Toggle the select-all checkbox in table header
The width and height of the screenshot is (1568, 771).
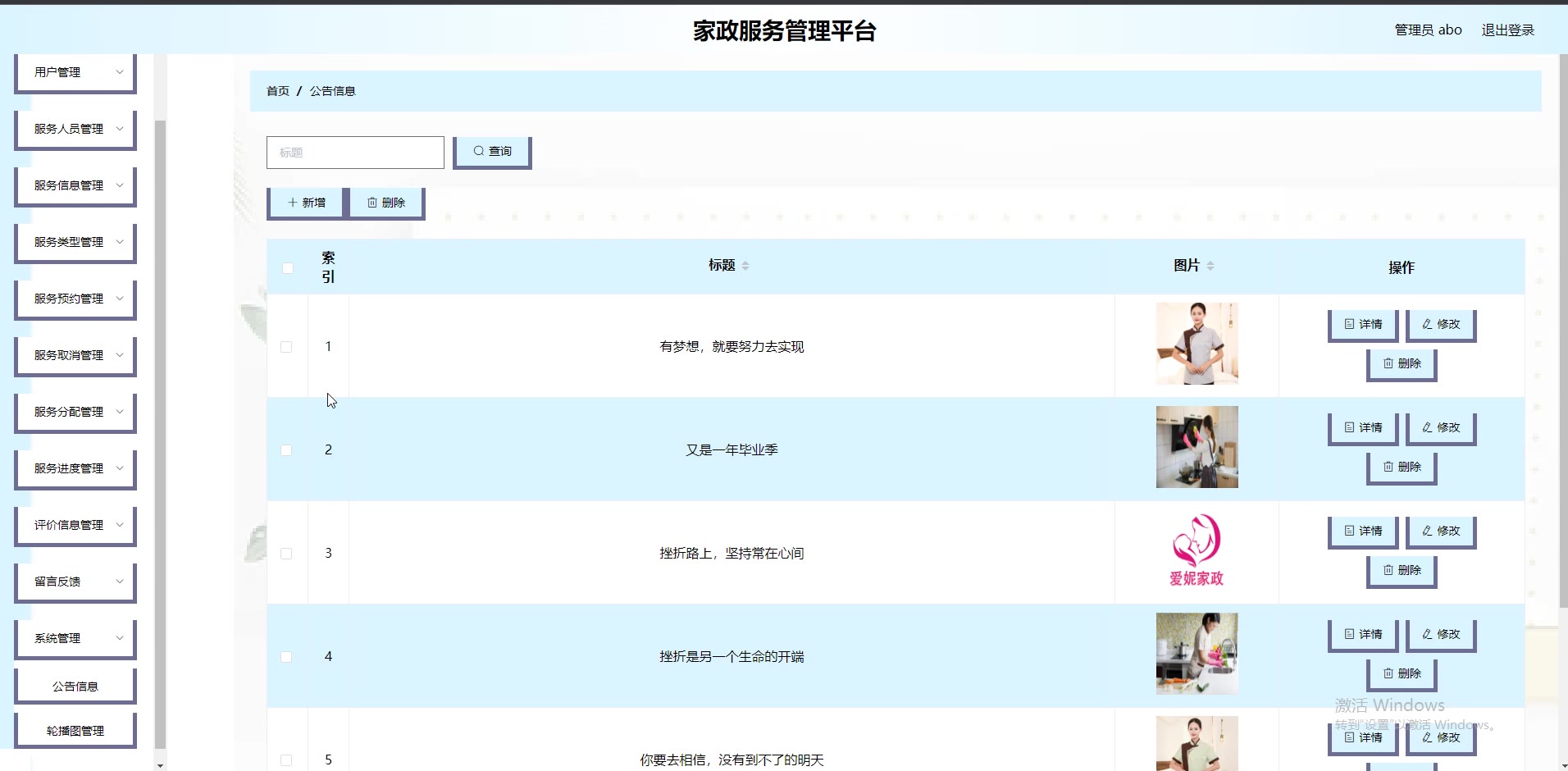288,268
